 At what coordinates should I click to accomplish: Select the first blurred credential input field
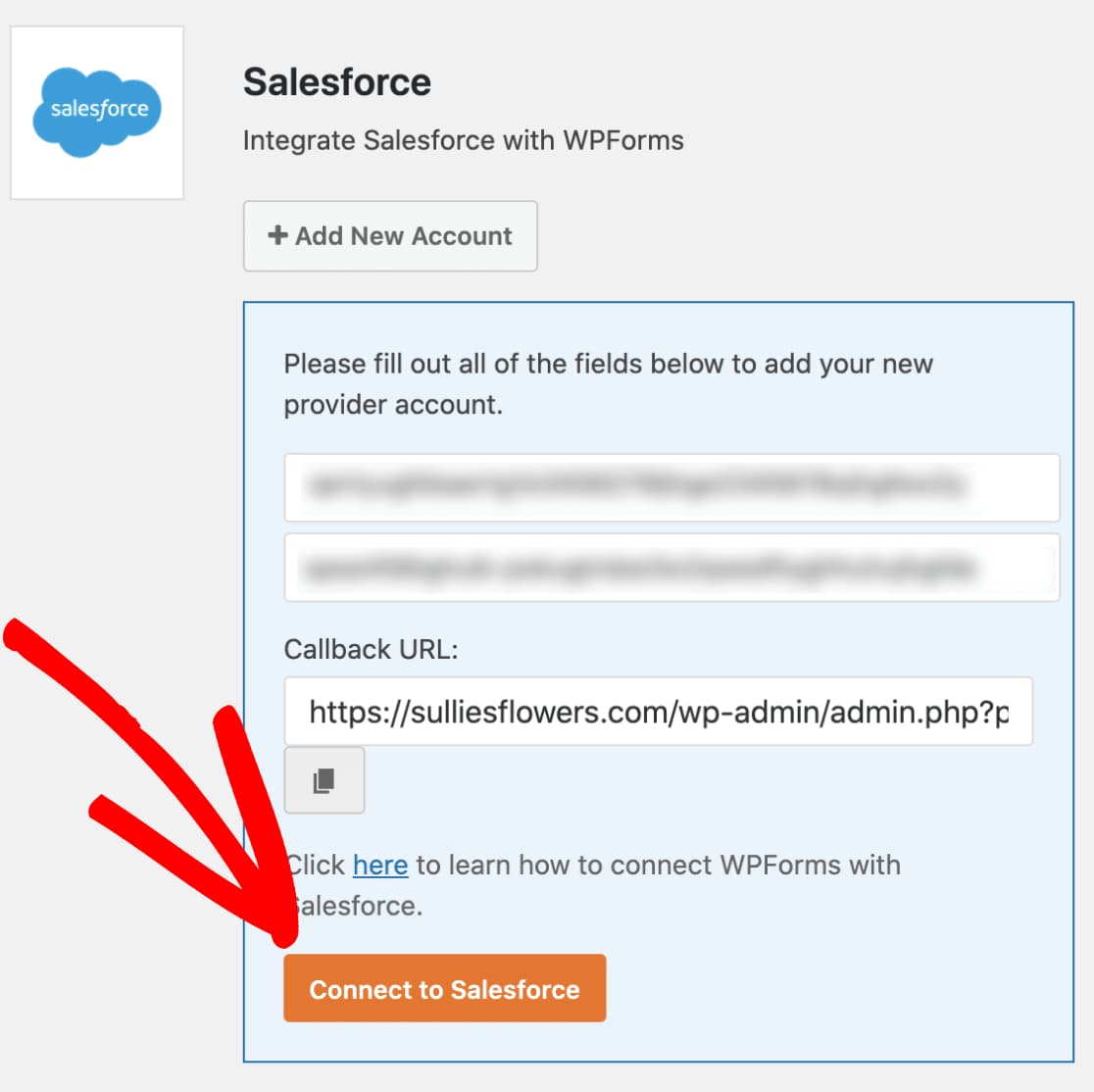tap(671, 487)
